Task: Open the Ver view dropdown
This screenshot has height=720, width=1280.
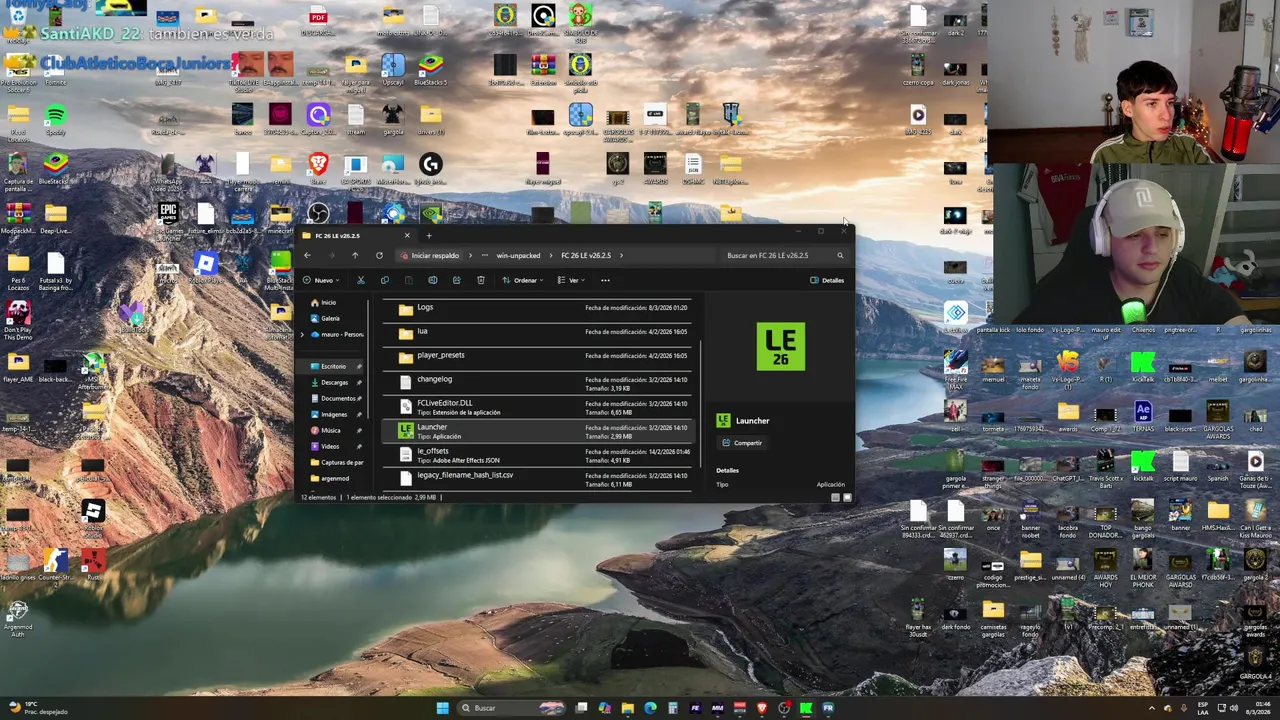Action: (x=570, y=280)
